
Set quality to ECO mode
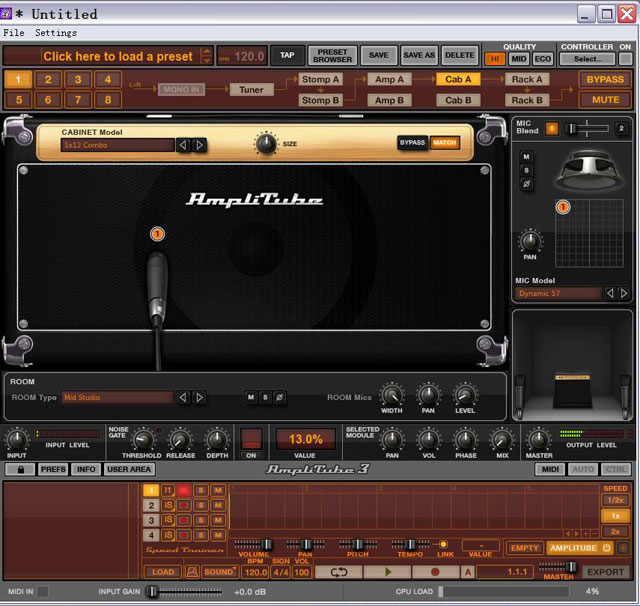tap(541, 59)
